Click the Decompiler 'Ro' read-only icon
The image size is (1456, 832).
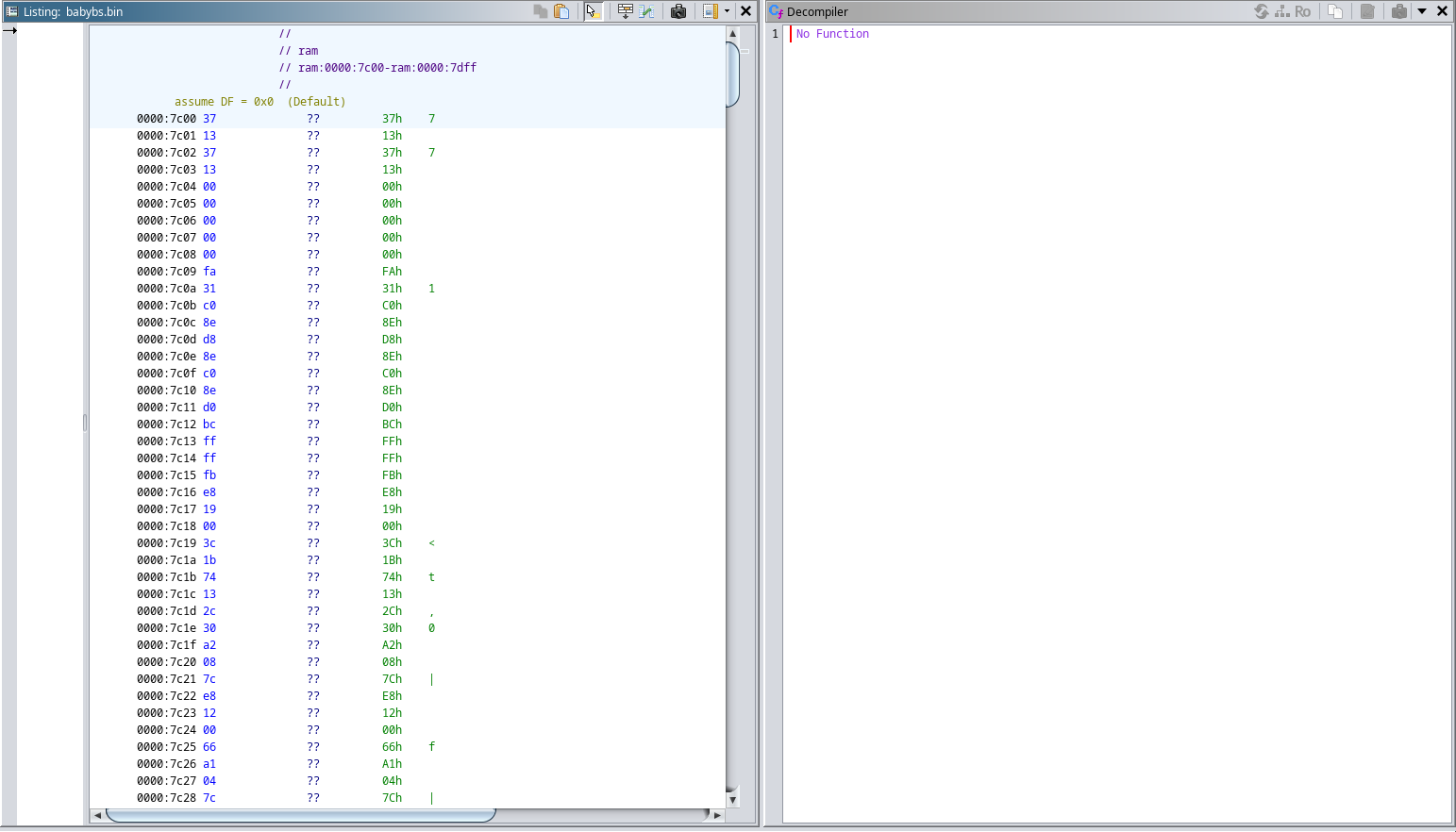tap(1303, 11)
